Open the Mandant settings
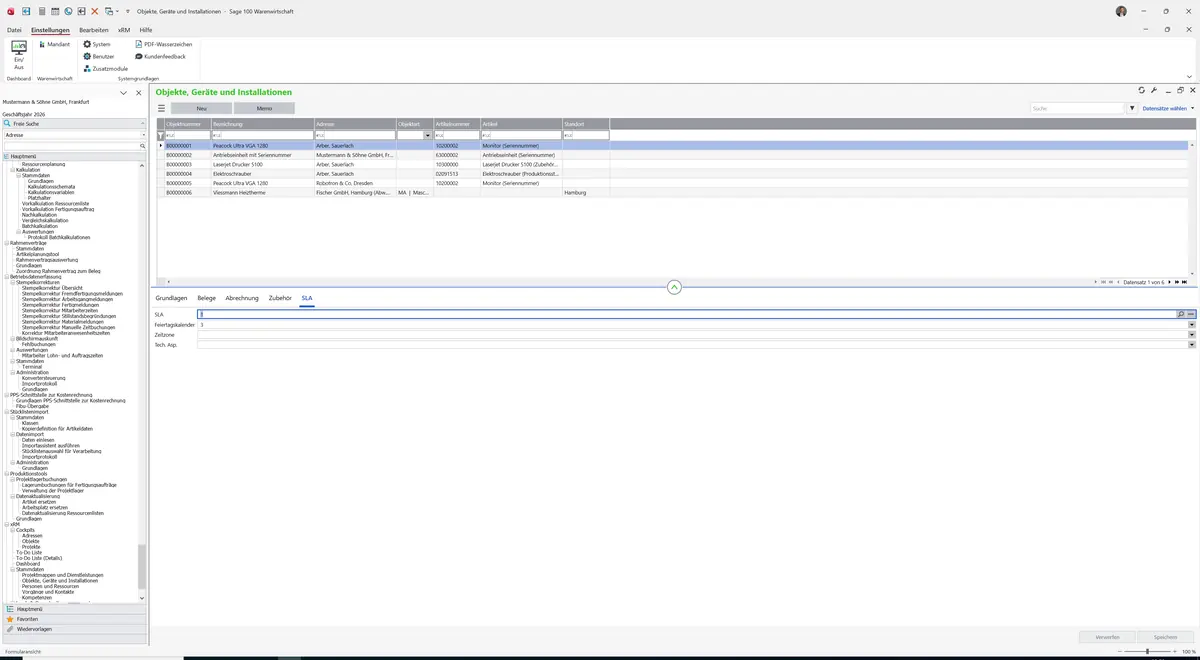 [x=54, y=44]
